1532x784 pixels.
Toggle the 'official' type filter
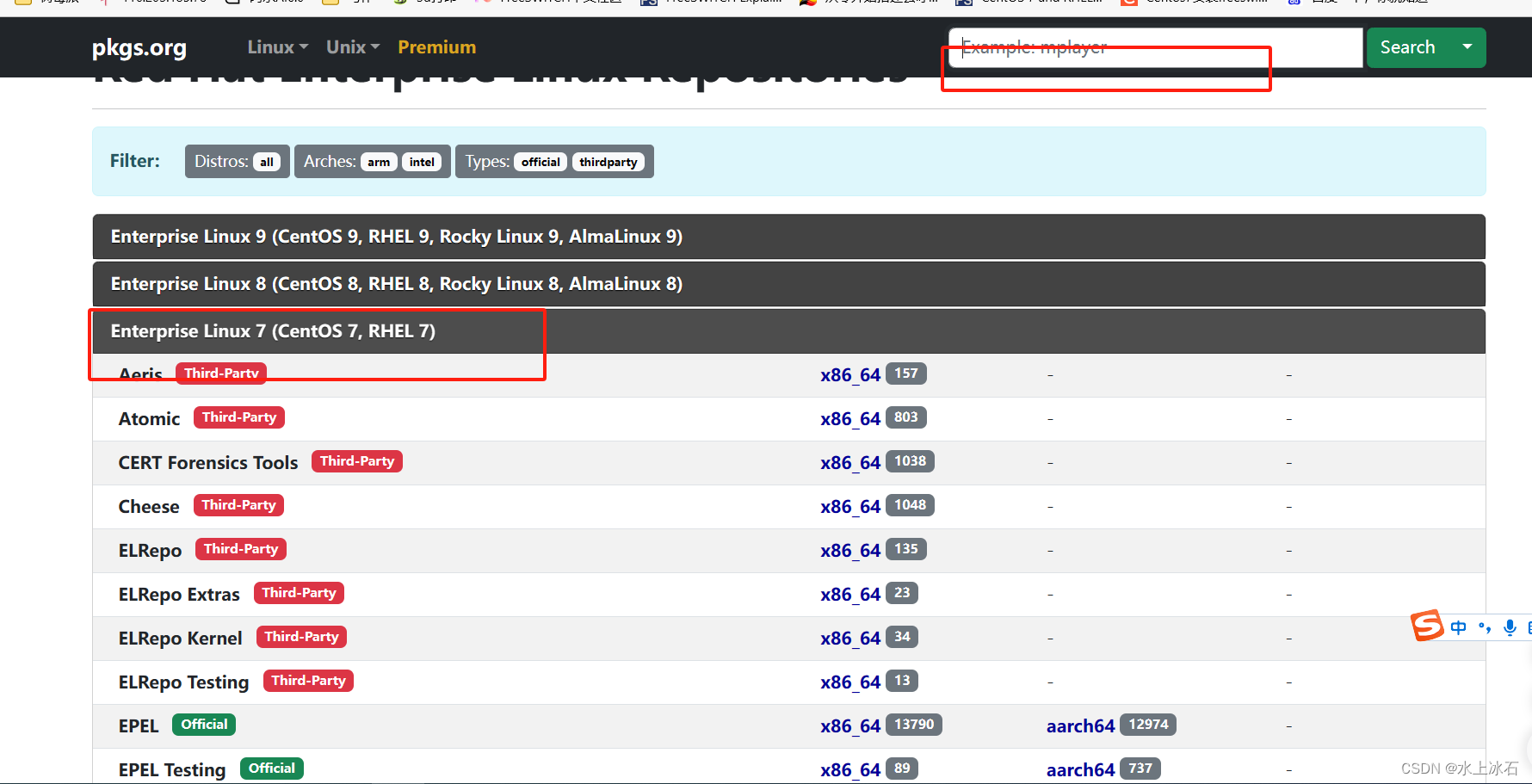coord(541,162)
